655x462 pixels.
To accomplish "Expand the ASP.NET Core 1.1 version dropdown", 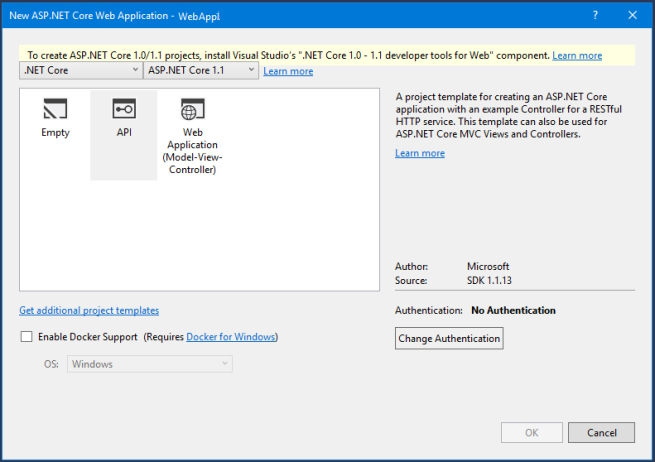I will [x=201, y=71].
